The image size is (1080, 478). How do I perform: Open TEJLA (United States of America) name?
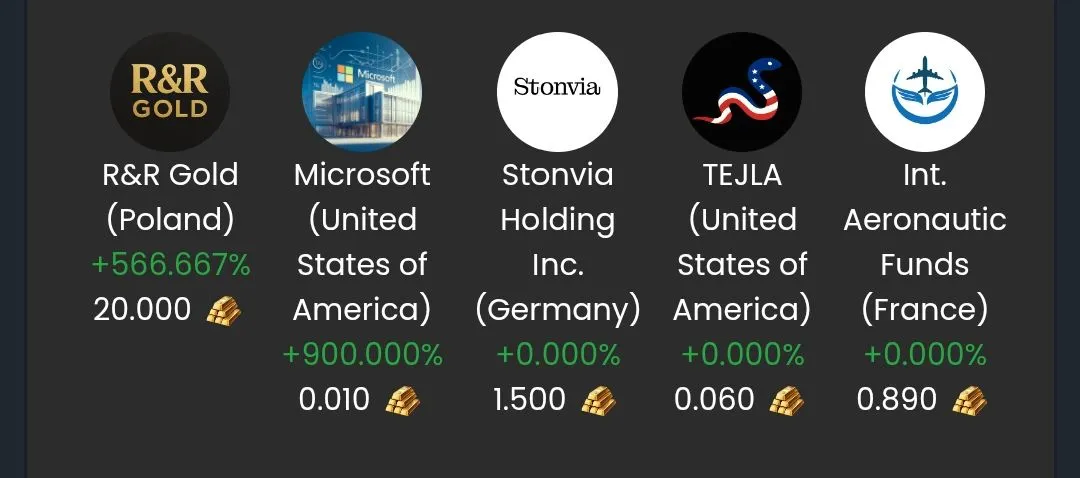[x=742, y=242]
